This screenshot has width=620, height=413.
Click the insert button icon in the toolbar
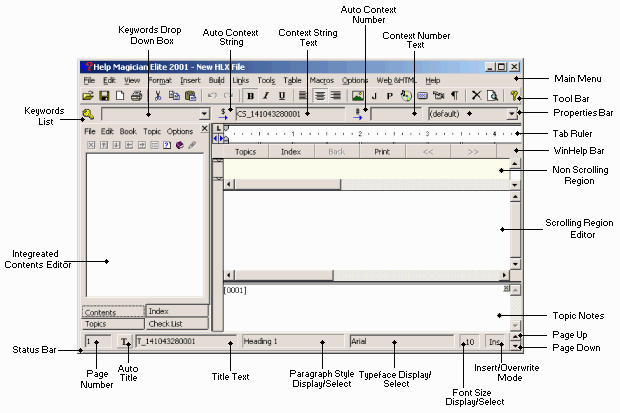click(422, 96)
